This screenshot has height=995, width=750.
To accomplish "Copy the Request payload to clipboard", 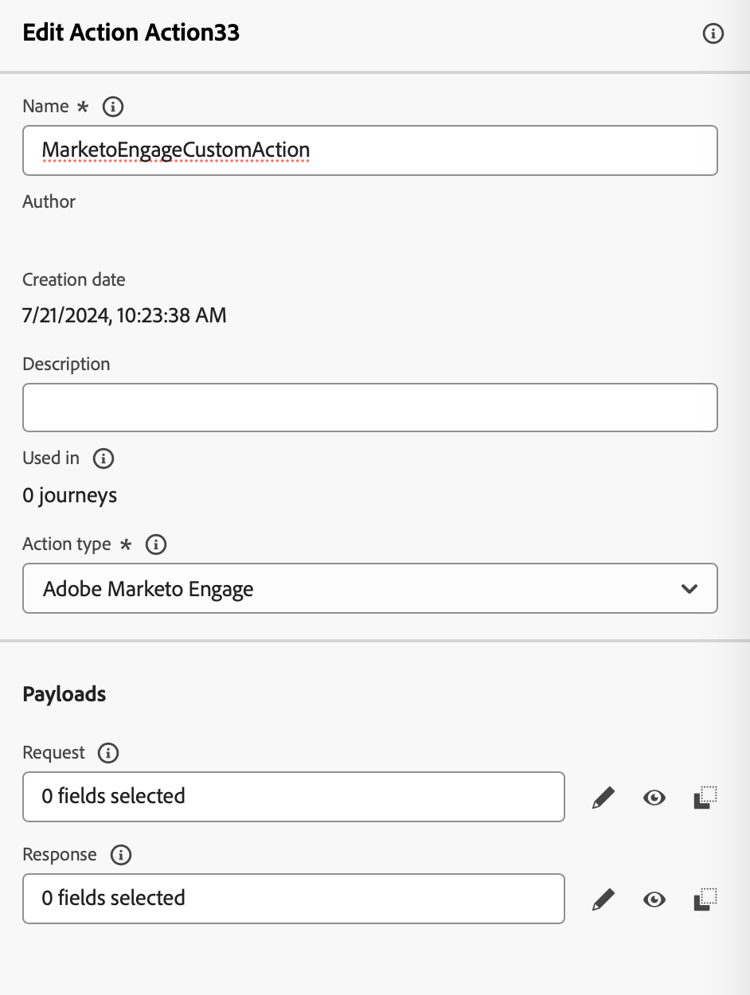I will coord(705,797).
